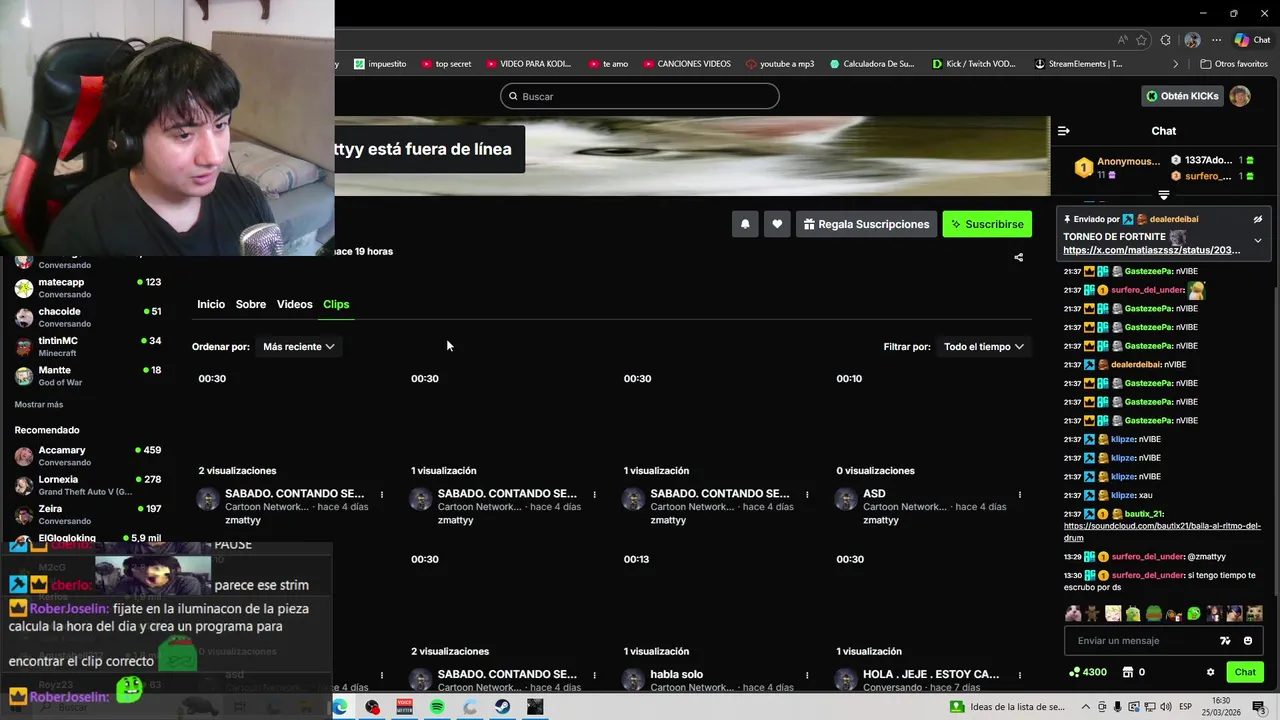
Task: Open the pinned x.com tournament link
Action: (x=1151, y=250)
